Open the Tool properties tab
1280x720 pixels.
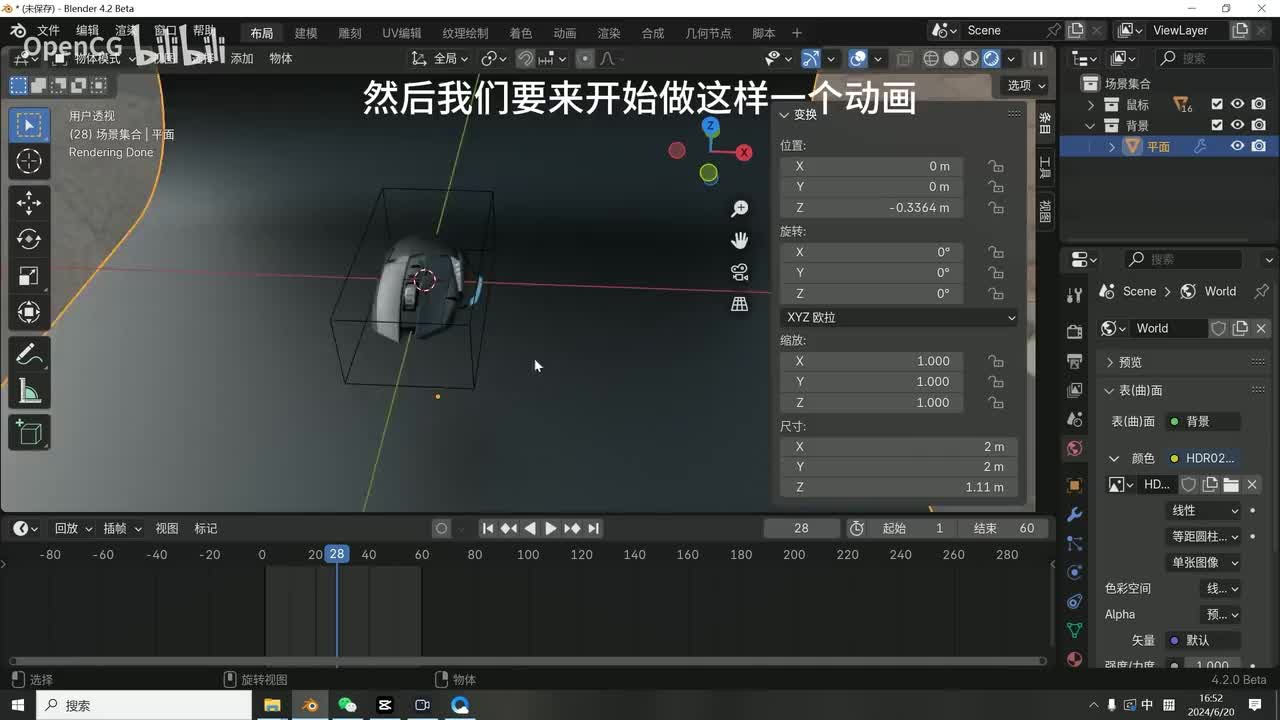click(1074, 296)
